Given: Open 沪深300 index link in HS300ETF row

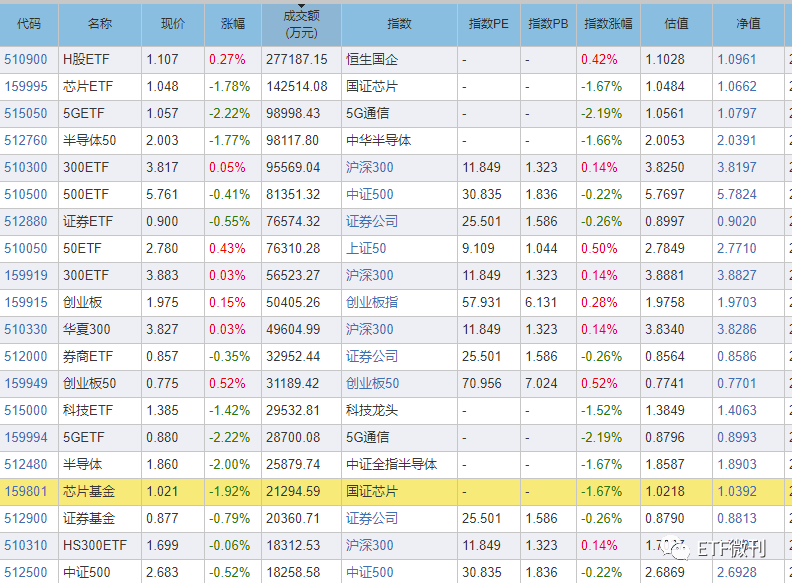Looking at the screenshot, I should click(370, 546).
